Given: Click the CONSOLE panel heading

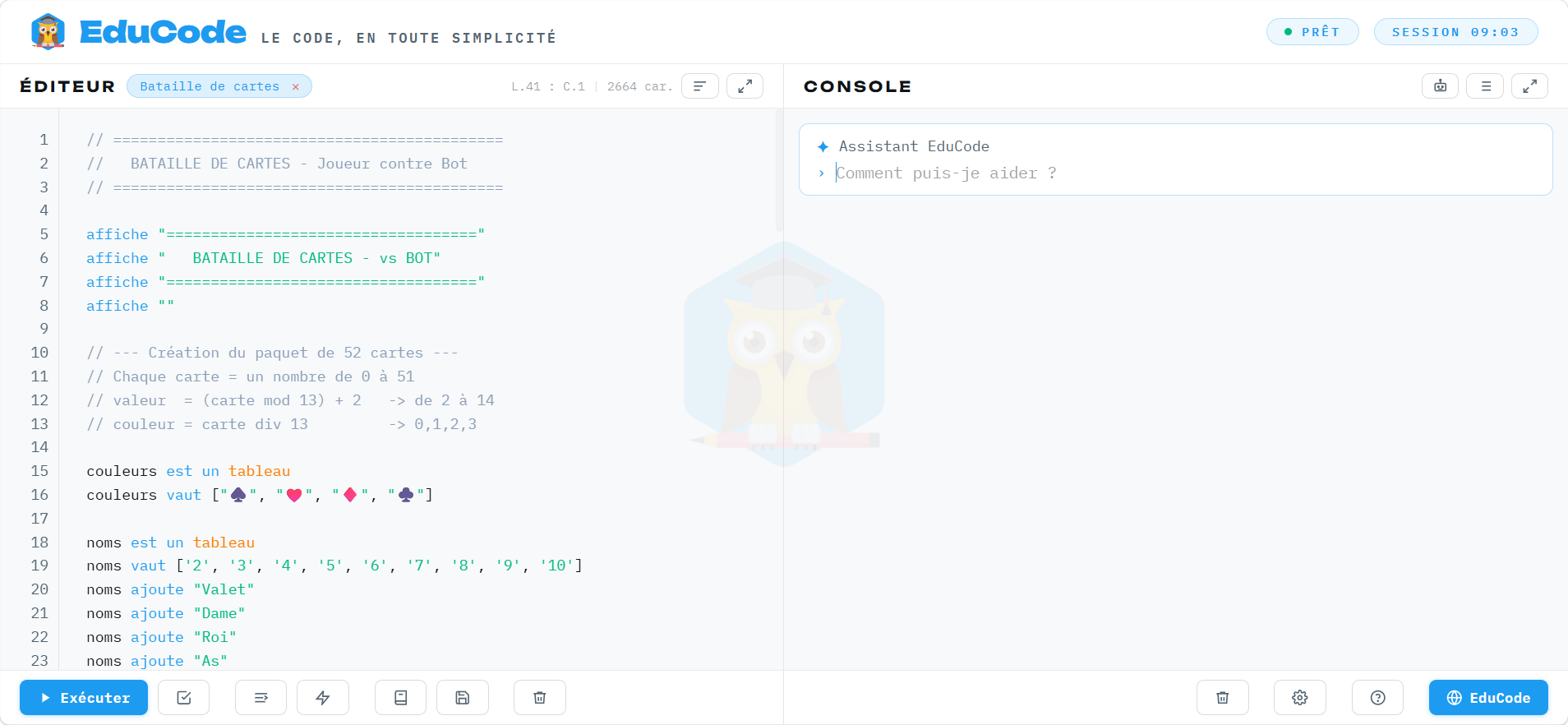Looking at the screenshot, I should [x=857, y=86].
